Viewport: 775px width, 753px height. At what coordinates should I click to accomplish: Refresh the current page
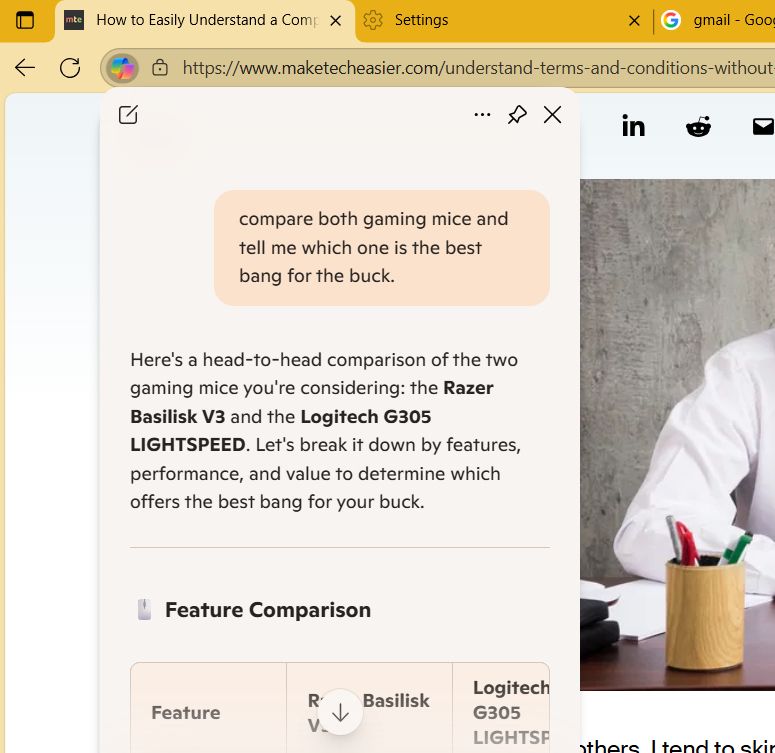(70, 68)
